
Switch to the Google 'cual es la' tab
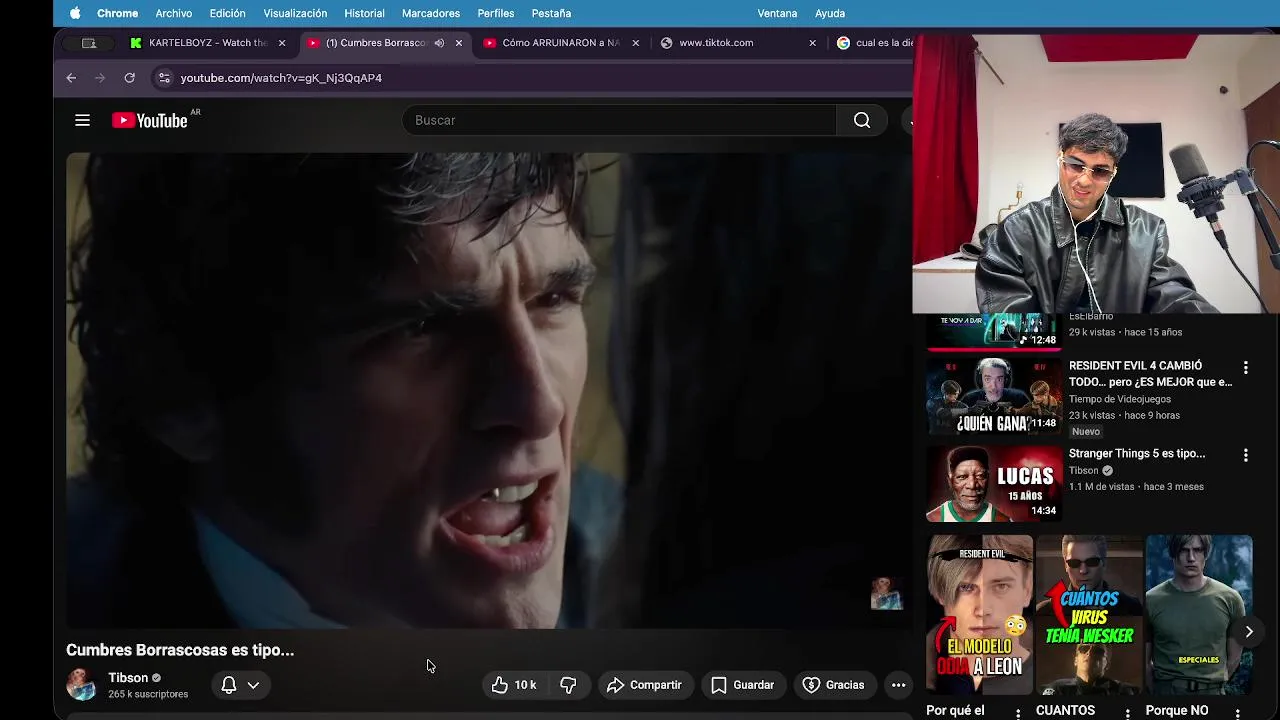pyautogui.click(x=875, y=43)
